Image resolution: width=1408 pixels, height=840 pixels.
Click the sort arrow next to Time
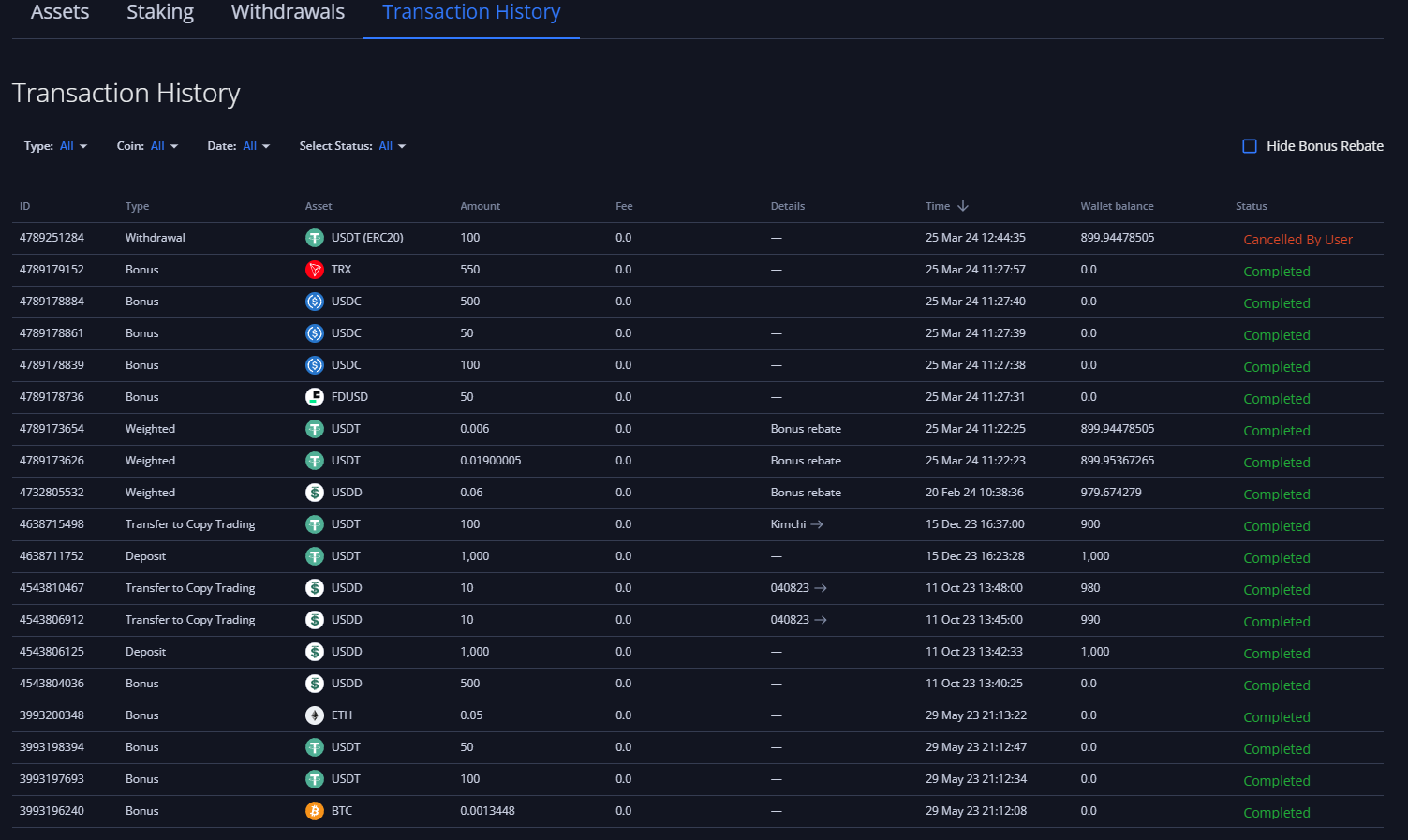pos(963,206)
